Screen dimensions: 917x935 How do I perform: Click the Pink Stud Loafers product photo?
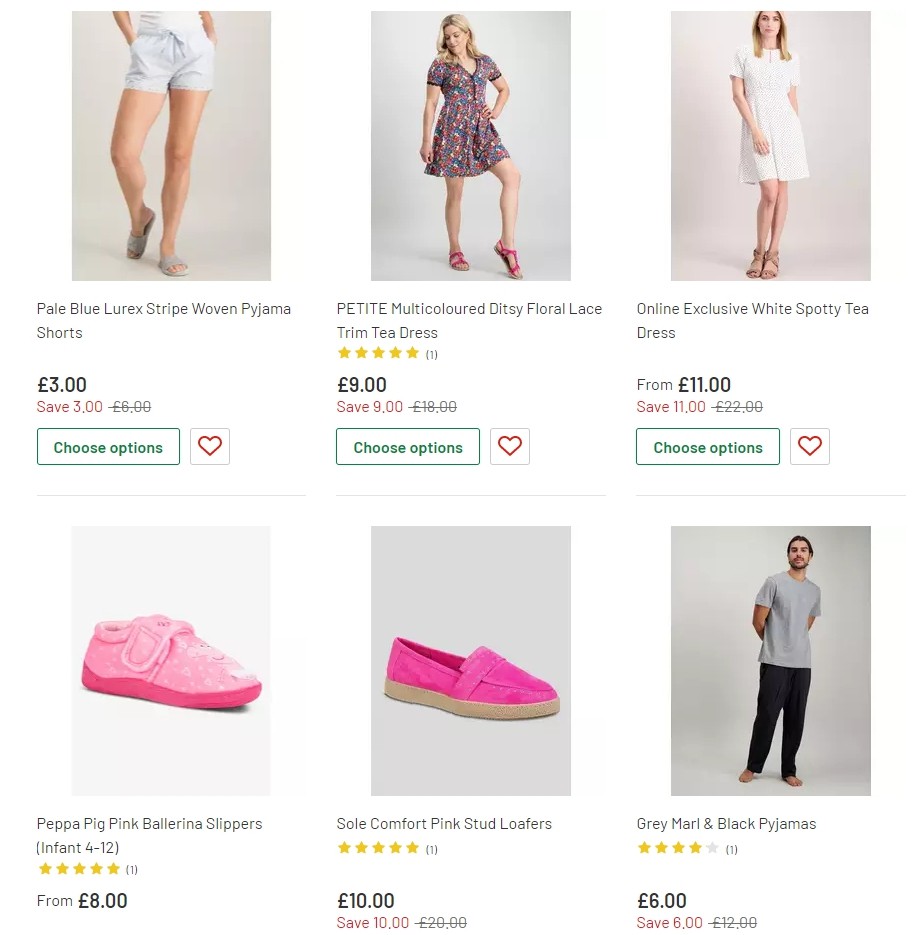pos(470,660)
